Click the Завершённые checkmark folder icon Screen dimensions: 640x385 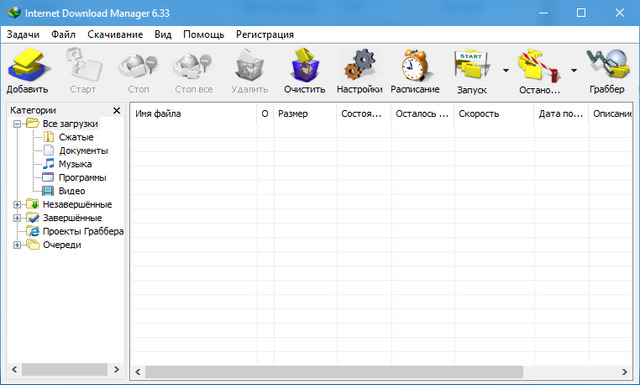[32, 217]
